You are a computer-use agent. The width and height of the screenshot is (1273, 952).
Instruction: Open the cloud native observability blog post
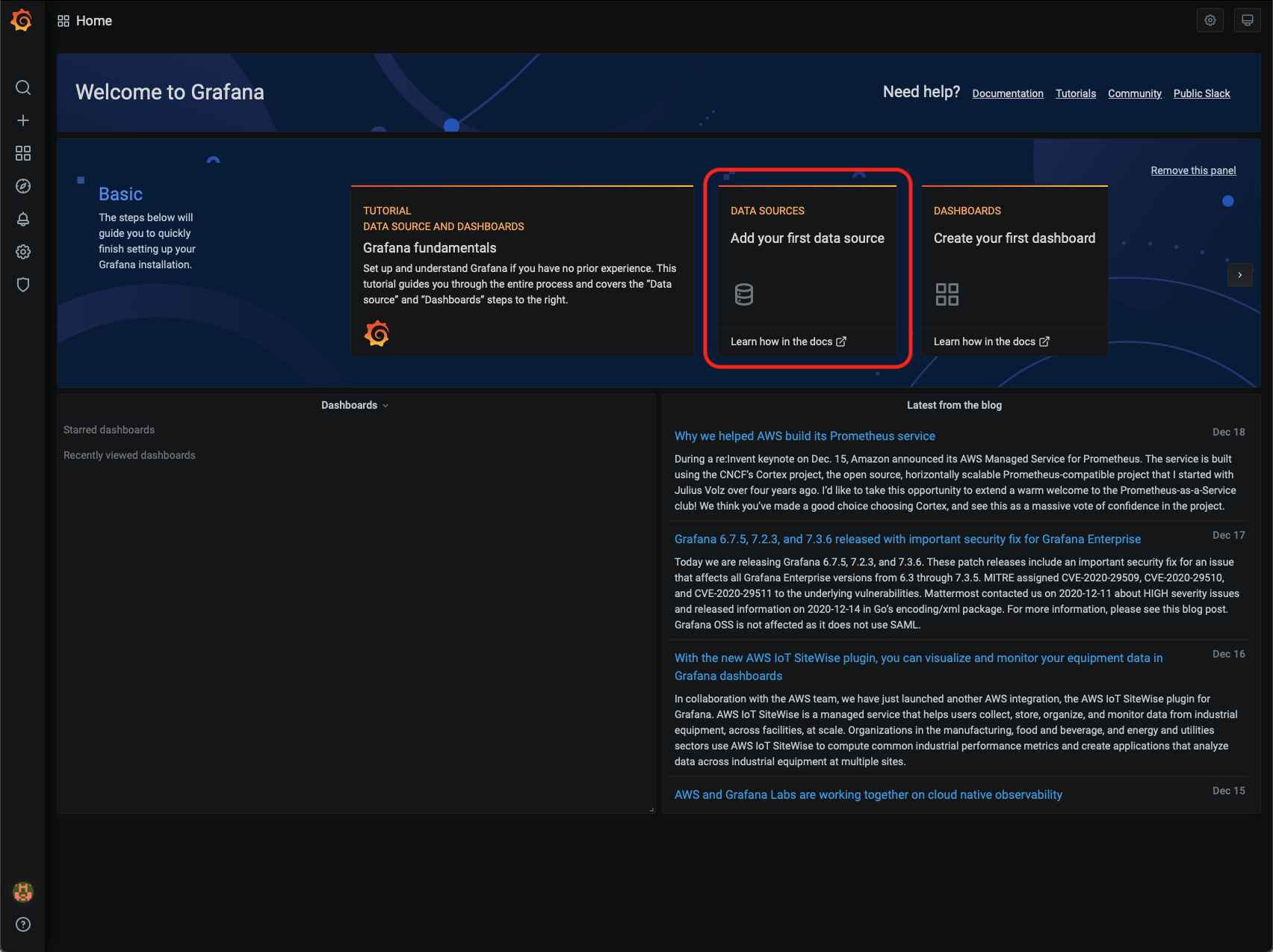point(868,794)
